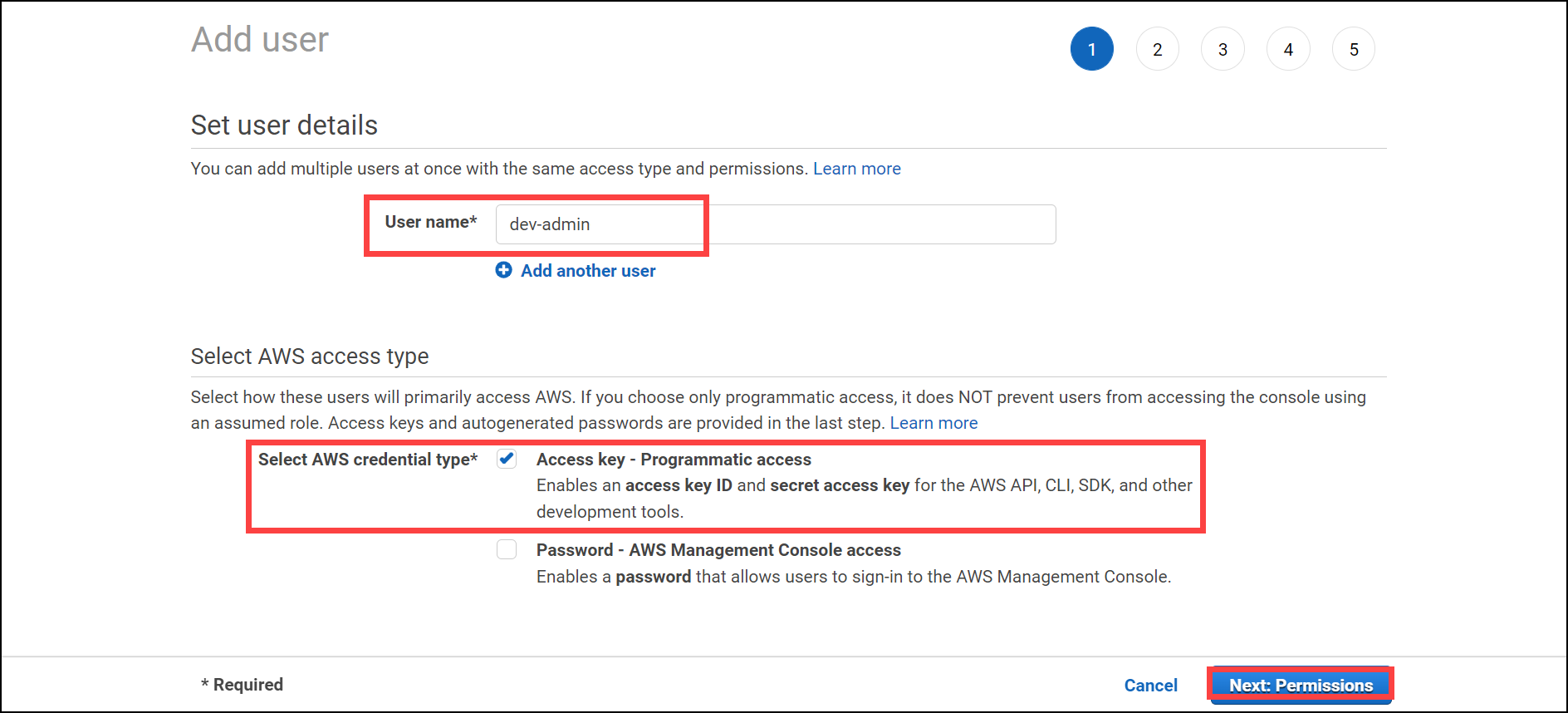Click the 'Password - AWS Management Console access' label

tap(718, 550)
